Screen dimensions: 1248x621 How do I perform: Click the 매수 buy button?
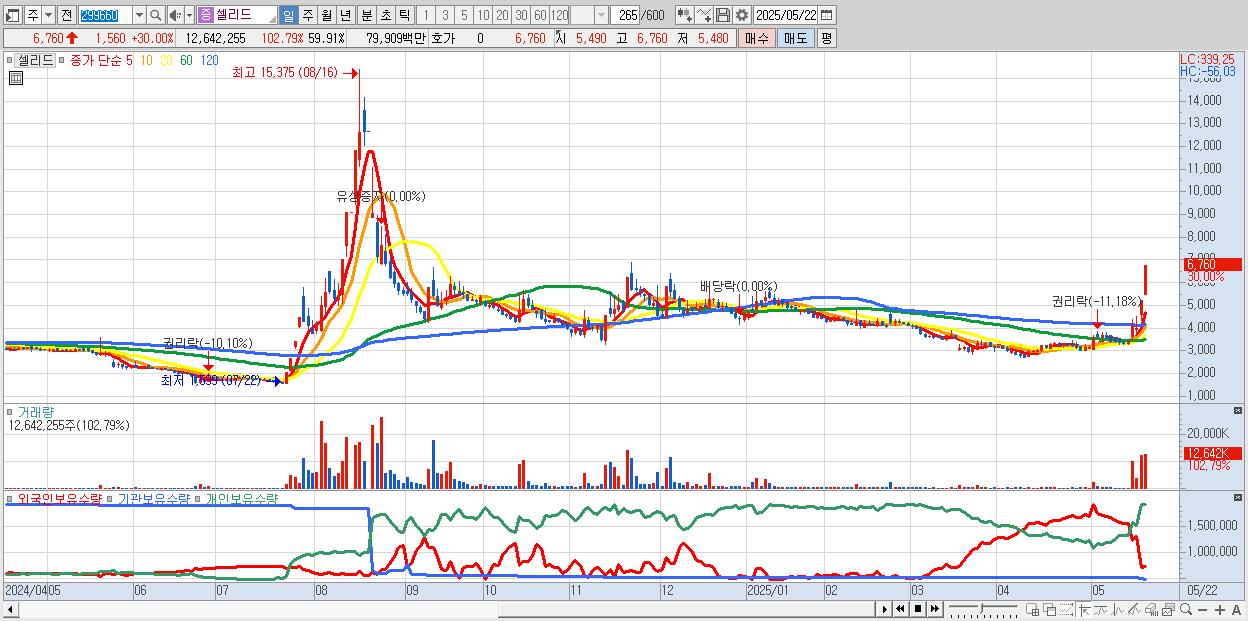point(756,38)
